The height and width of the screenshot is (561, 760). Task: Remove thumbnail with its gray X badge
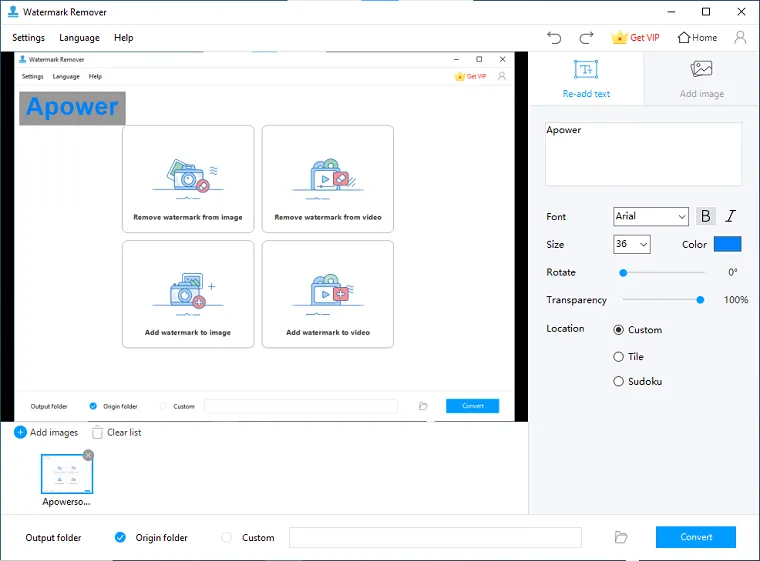click(x=88, y=455)
